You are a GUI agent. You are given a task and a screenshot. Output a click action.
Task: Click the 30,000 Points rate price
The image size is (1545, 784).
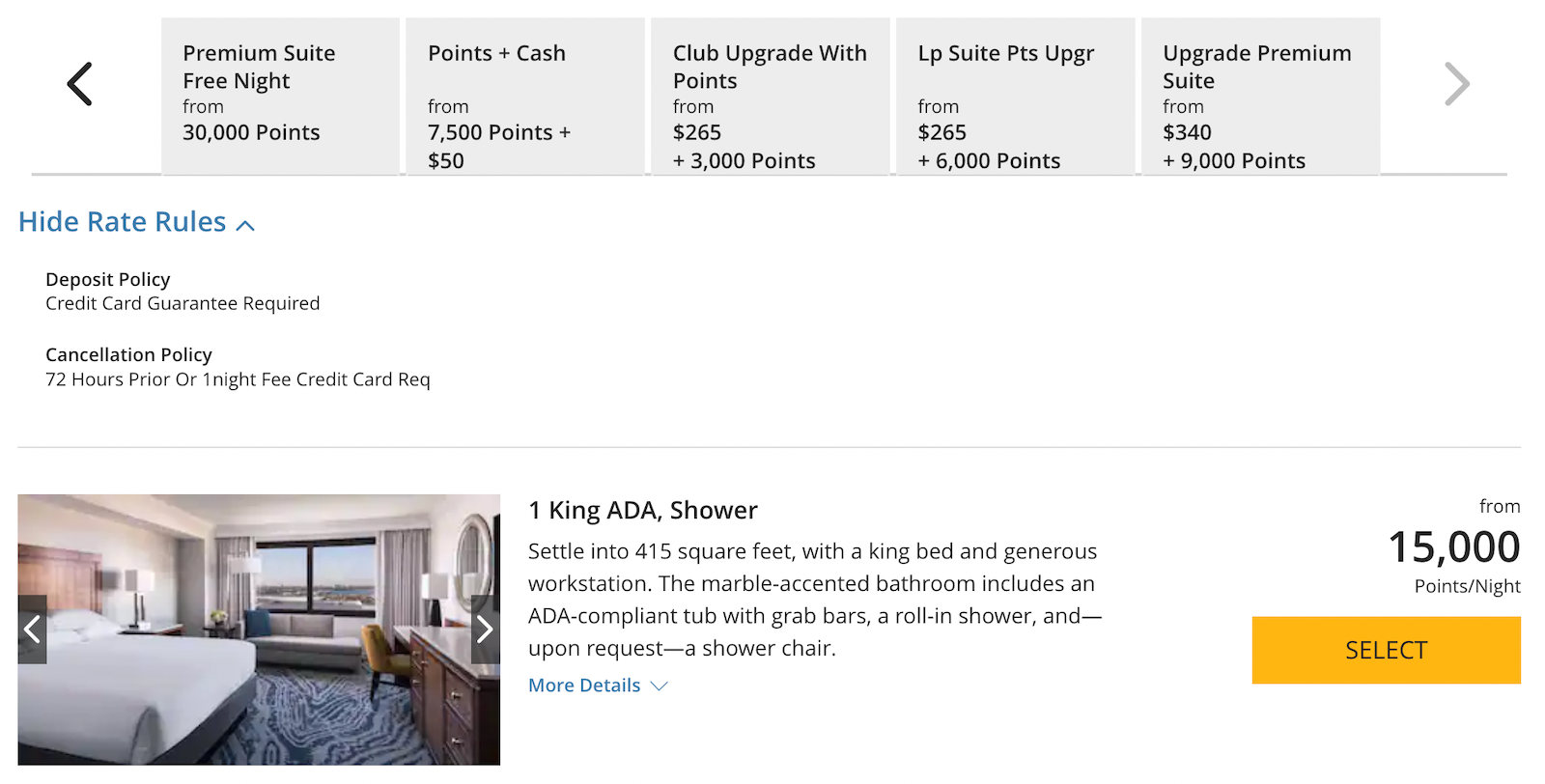250,132
